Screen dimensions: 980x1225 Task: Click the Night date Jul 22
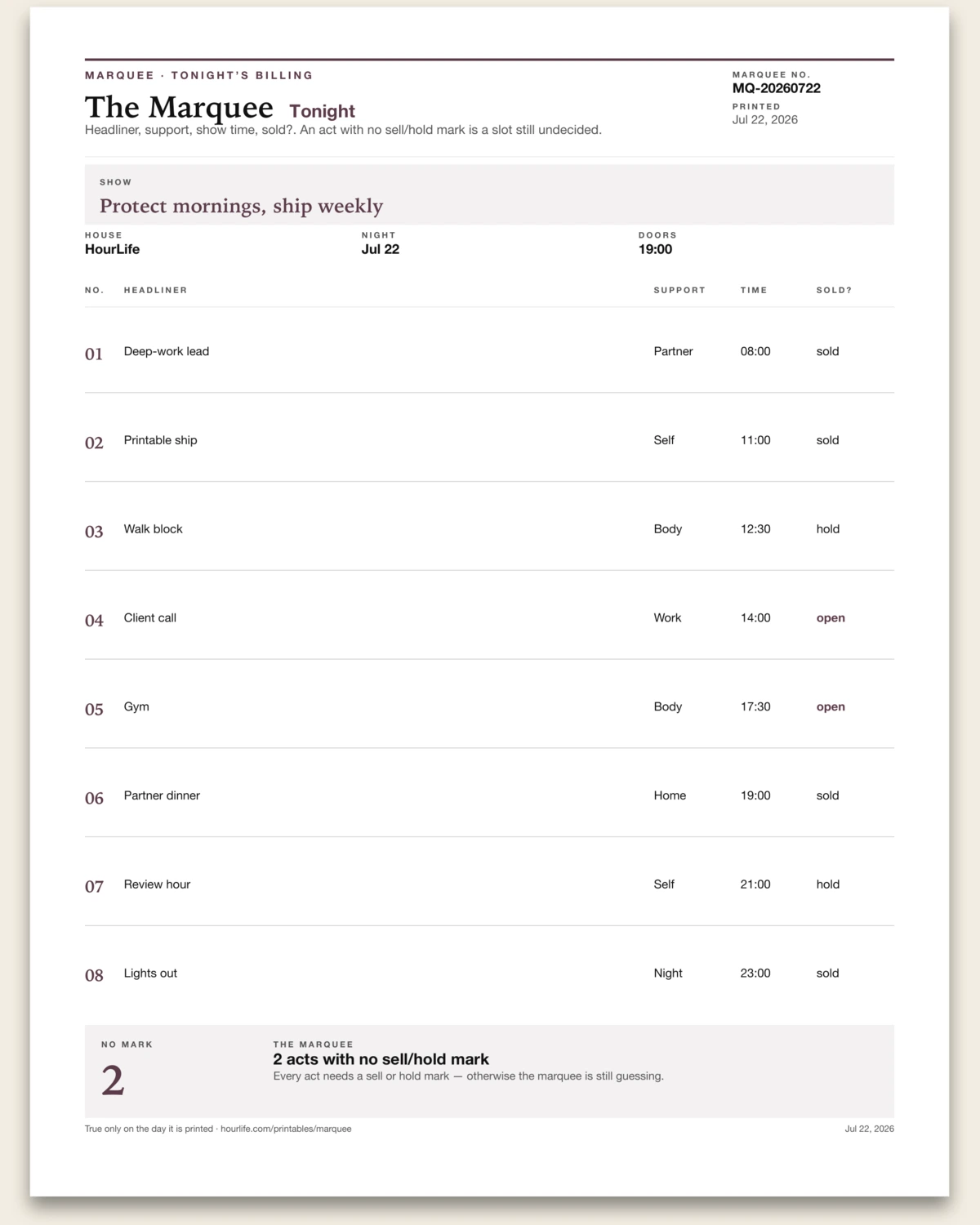pos(381,249)
